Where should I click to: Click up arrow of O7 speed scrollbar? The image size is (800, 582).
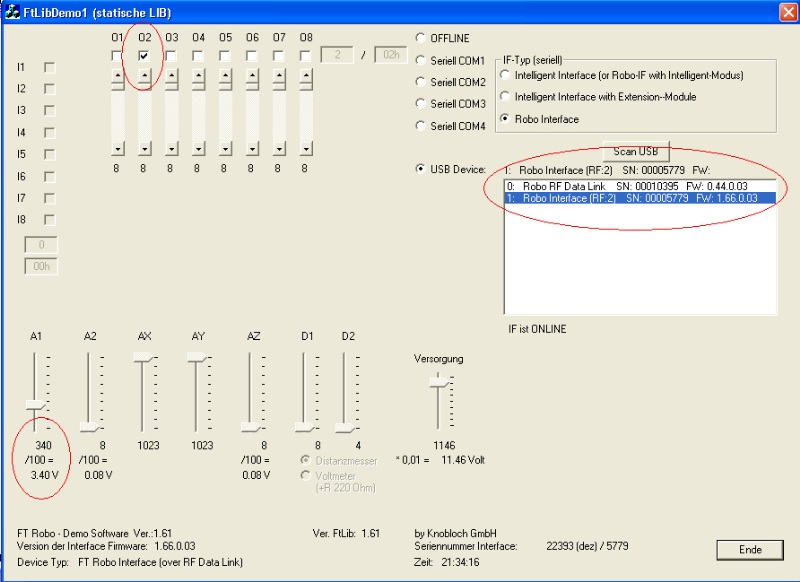pos(279,76)
